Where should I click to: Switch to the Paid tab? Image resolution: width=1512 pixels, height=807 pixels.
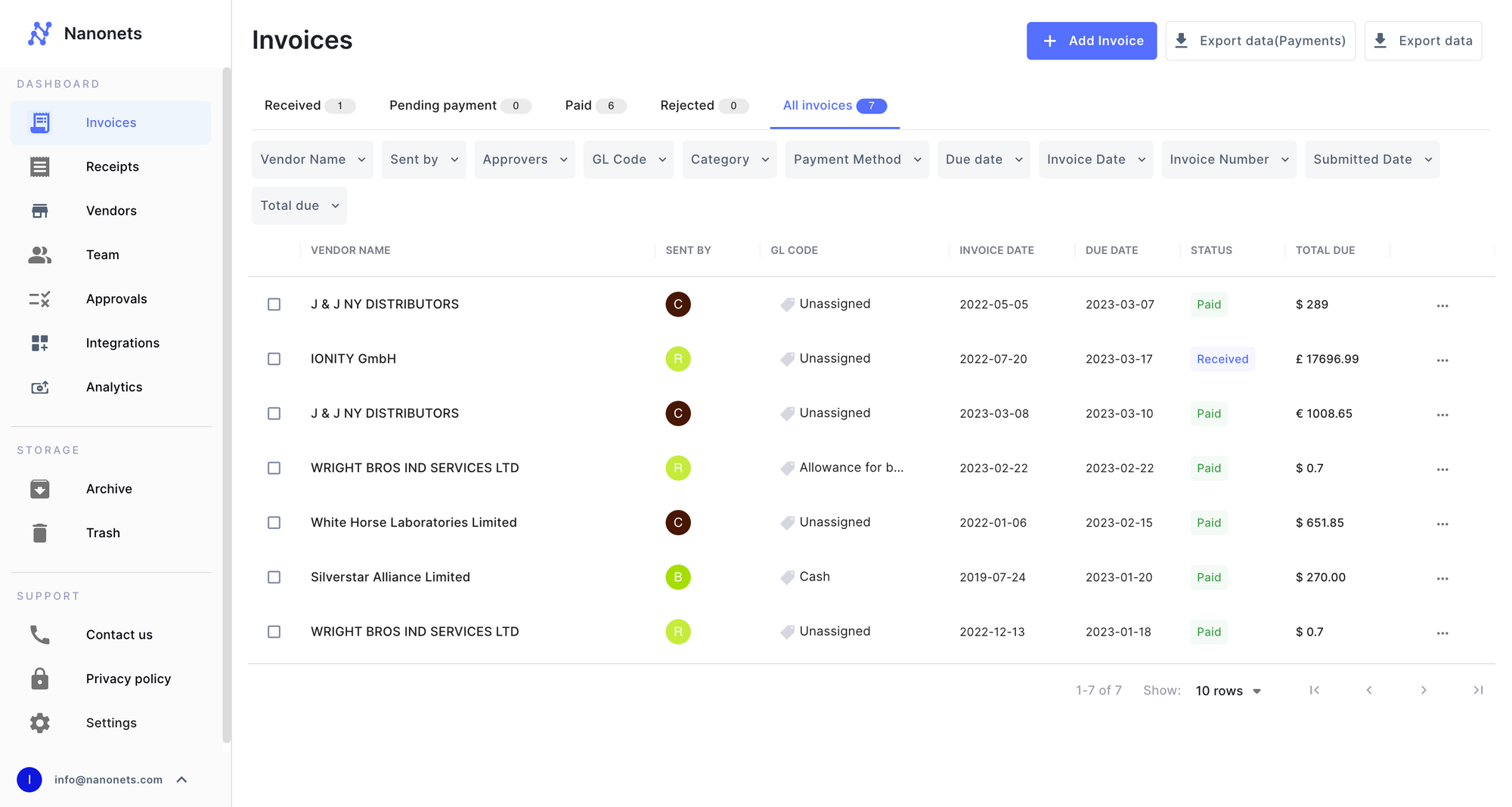click(578, 105)
